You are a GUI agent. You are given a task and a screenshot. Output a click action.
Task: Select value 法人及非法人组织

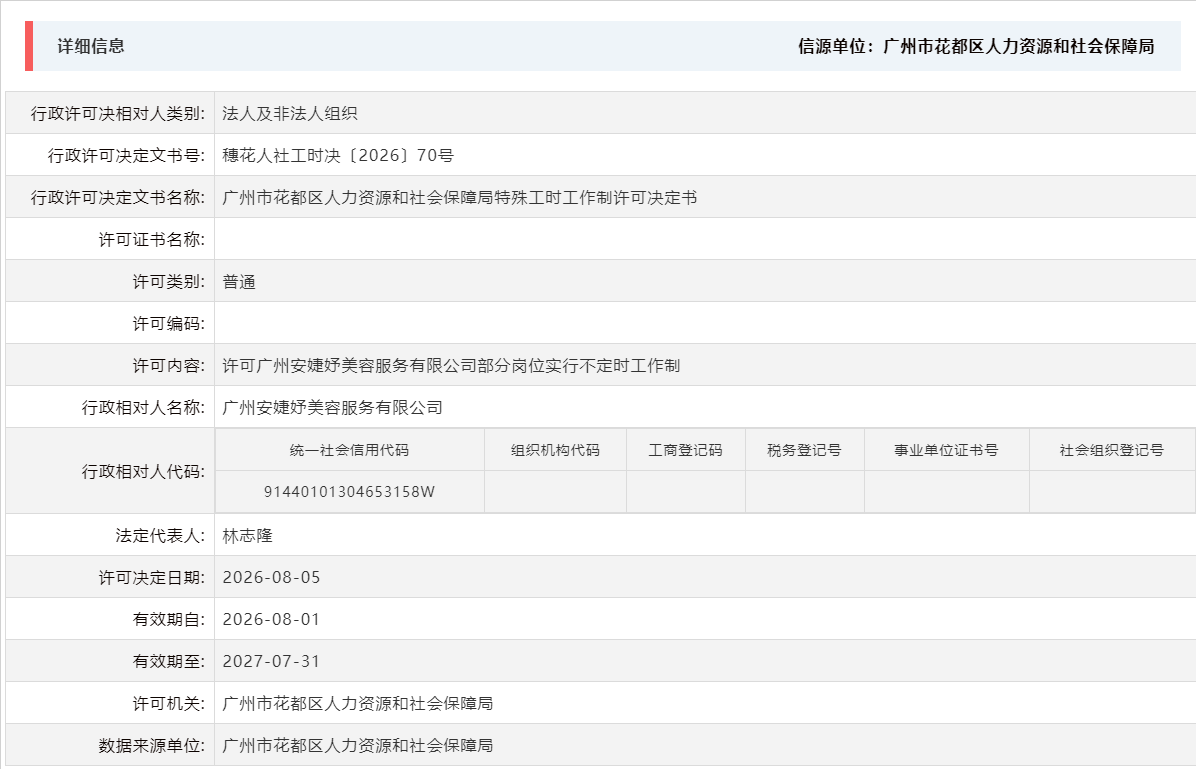290,114
